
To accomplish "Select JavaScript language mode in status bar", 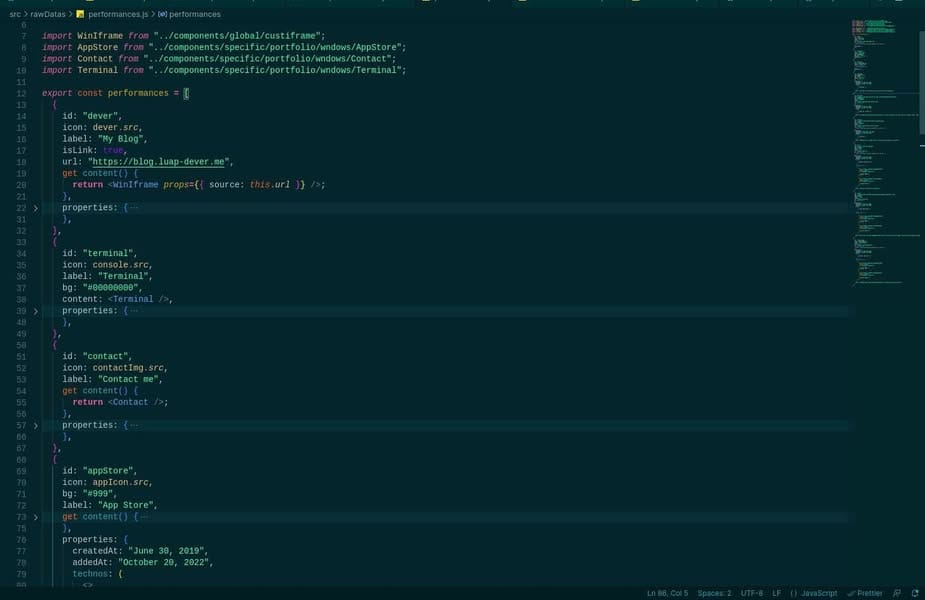I will point(814,593).
